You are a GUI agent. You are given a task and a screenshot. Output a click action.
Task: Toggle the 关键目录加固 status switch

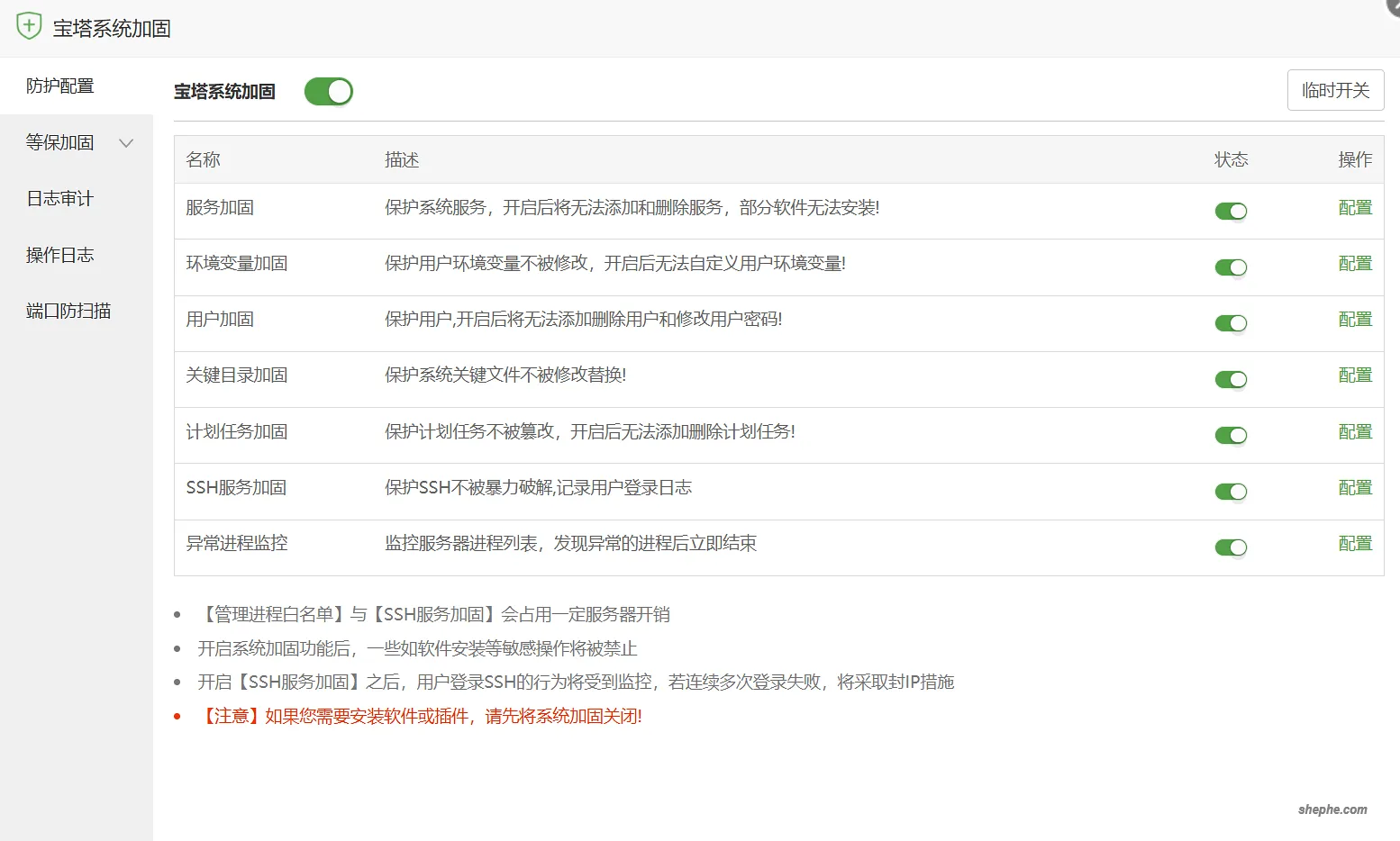(1231, 379)
